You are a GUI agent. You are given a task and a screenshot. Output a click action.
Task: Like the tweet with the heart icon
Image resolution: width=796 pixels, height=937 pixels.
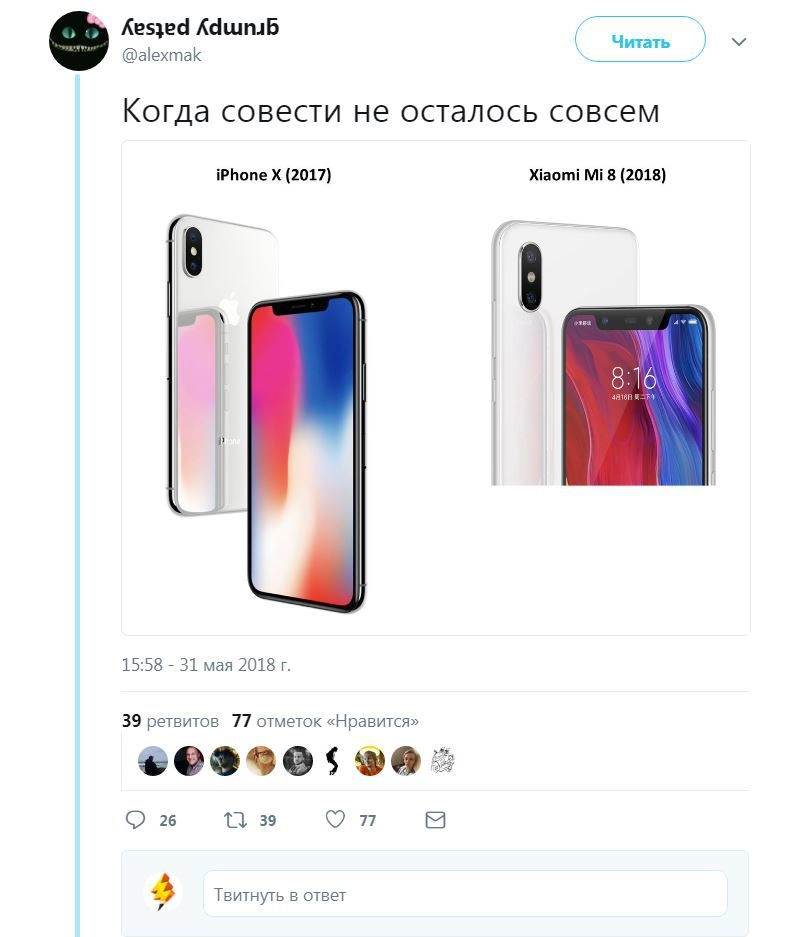(335, 819)
